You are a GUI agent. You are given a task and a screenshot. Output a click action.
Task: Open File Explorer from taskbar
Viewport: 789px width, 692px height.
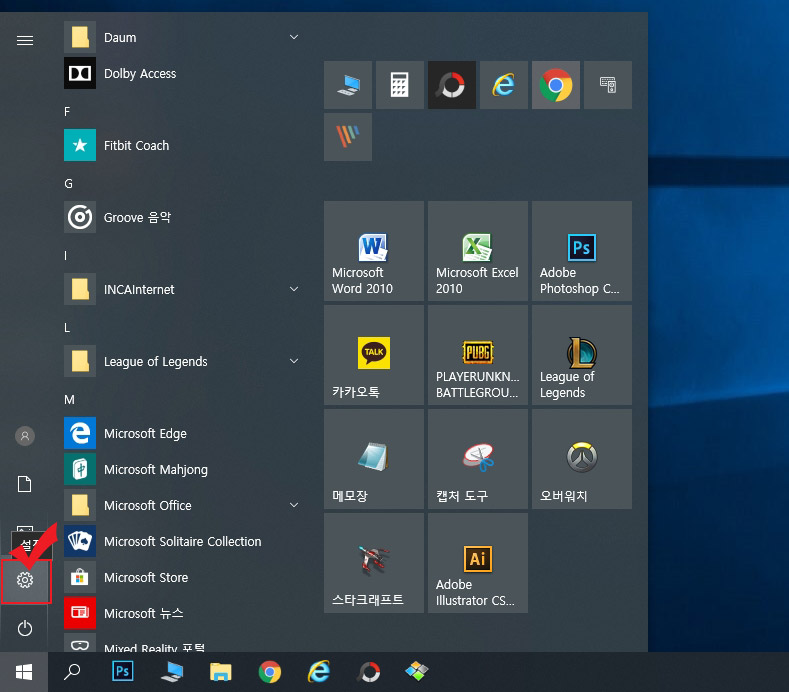[x=220, y=672]
